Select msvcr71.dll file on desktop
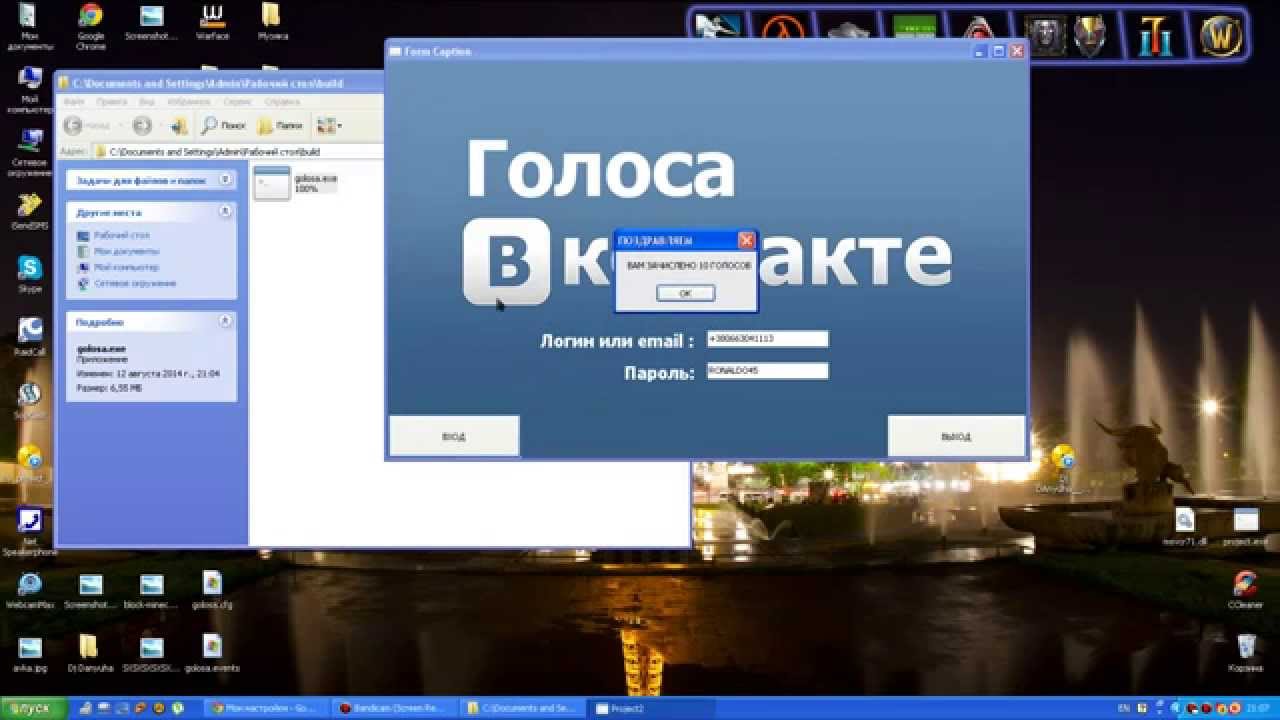The image size is (1280, 720). [1185, 527]
